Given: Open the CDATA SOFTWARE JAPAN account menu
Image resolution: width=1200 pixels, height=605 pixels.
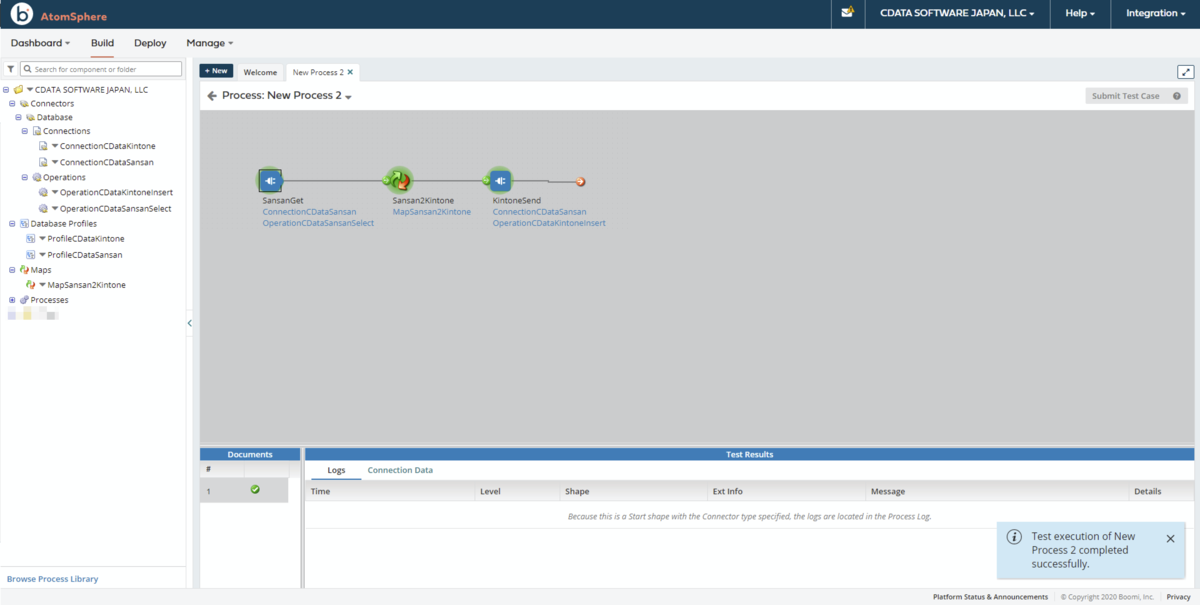Looking at the screenshot, I should point(957,14).
